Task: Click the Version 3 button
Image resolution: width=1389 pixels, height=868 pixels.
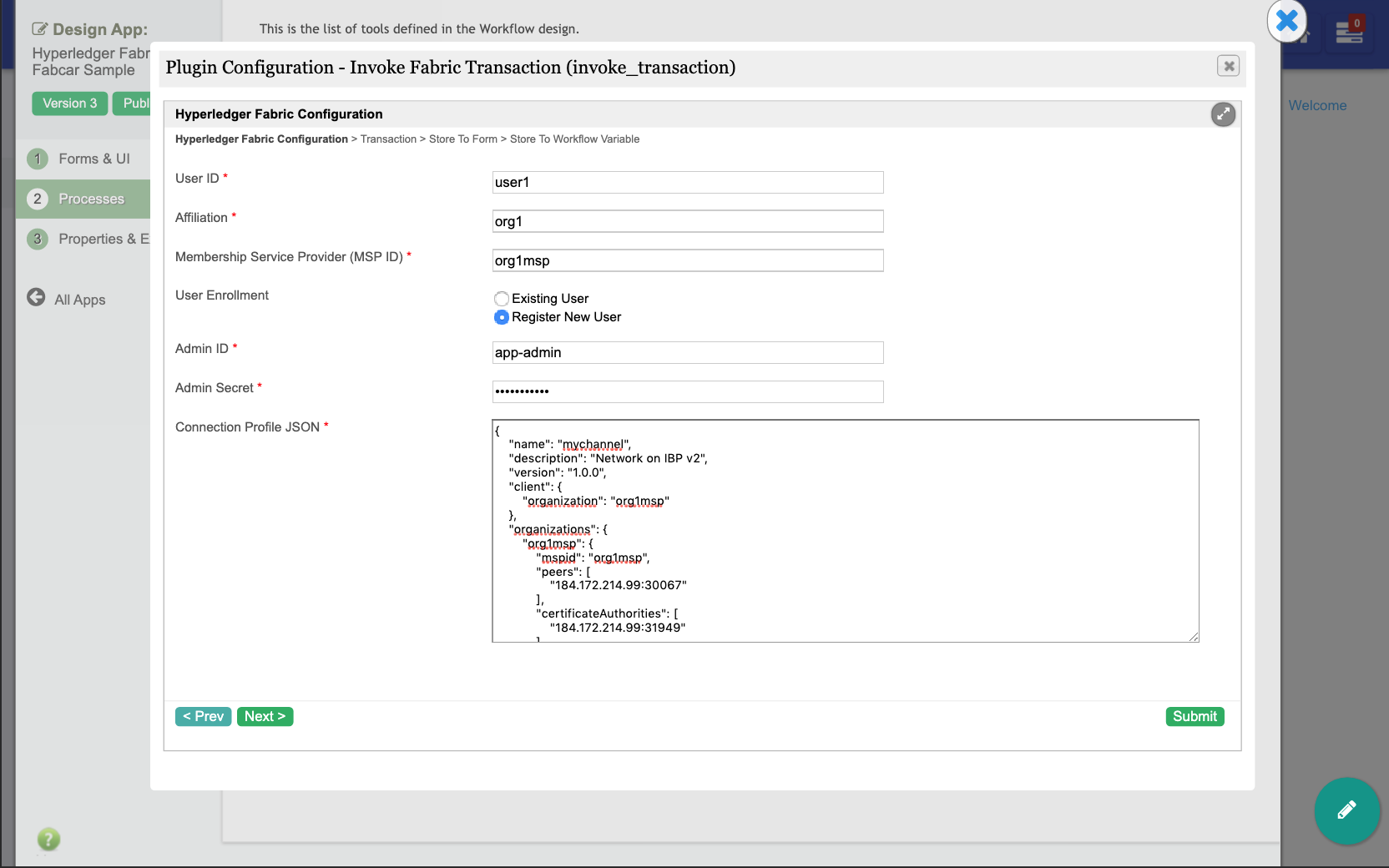Action: coord(70,103)
